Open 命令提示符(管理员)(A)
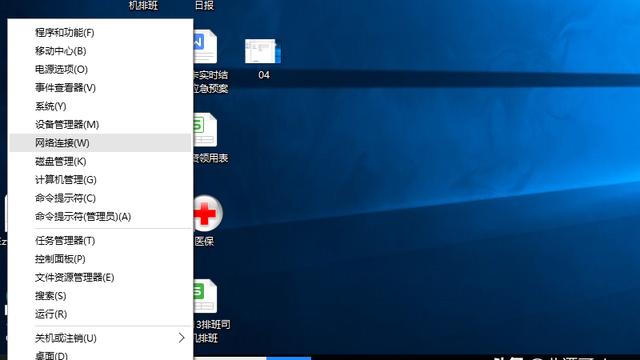 point(100,216)
